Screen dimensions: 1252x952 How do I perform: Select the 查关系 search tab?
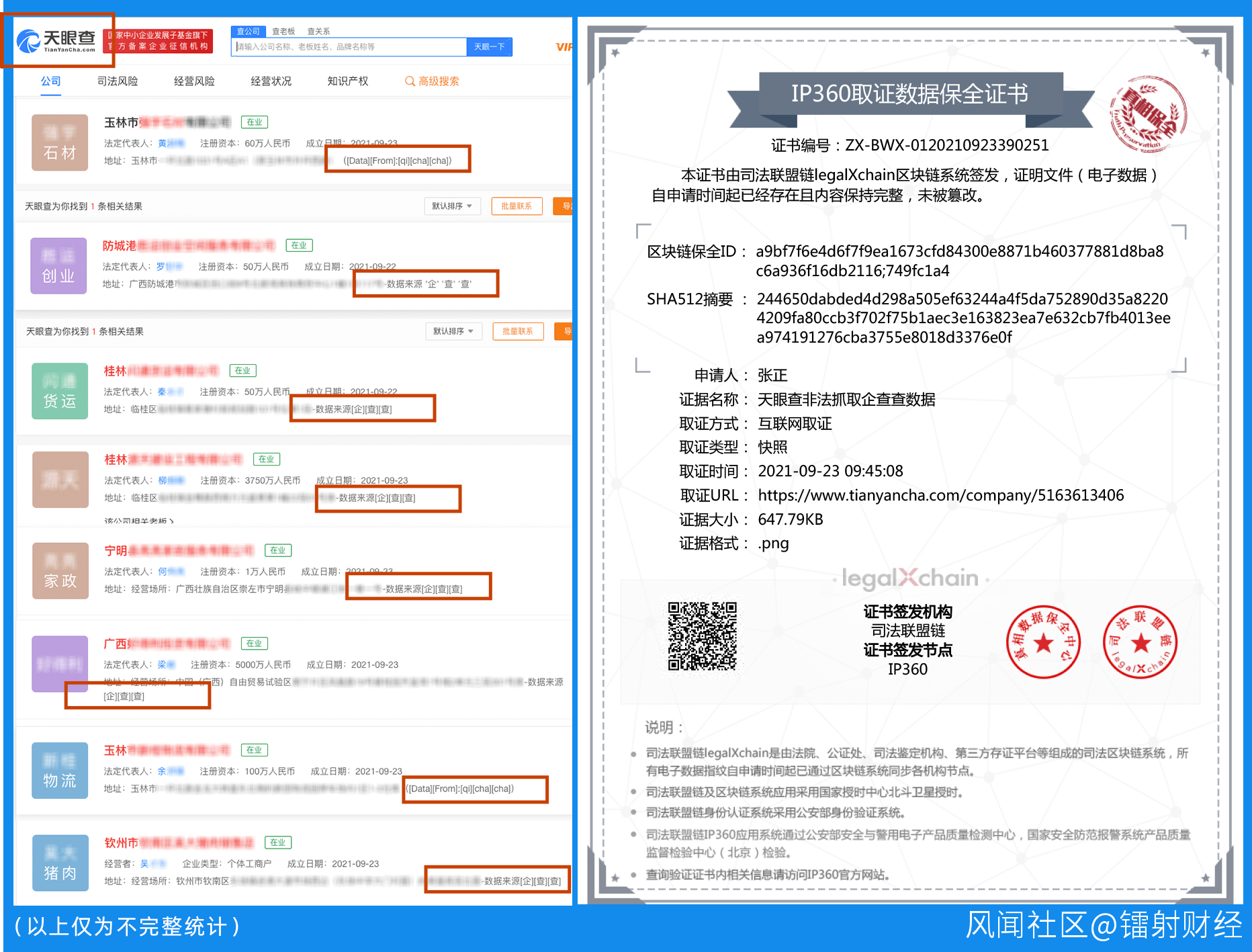318,32
